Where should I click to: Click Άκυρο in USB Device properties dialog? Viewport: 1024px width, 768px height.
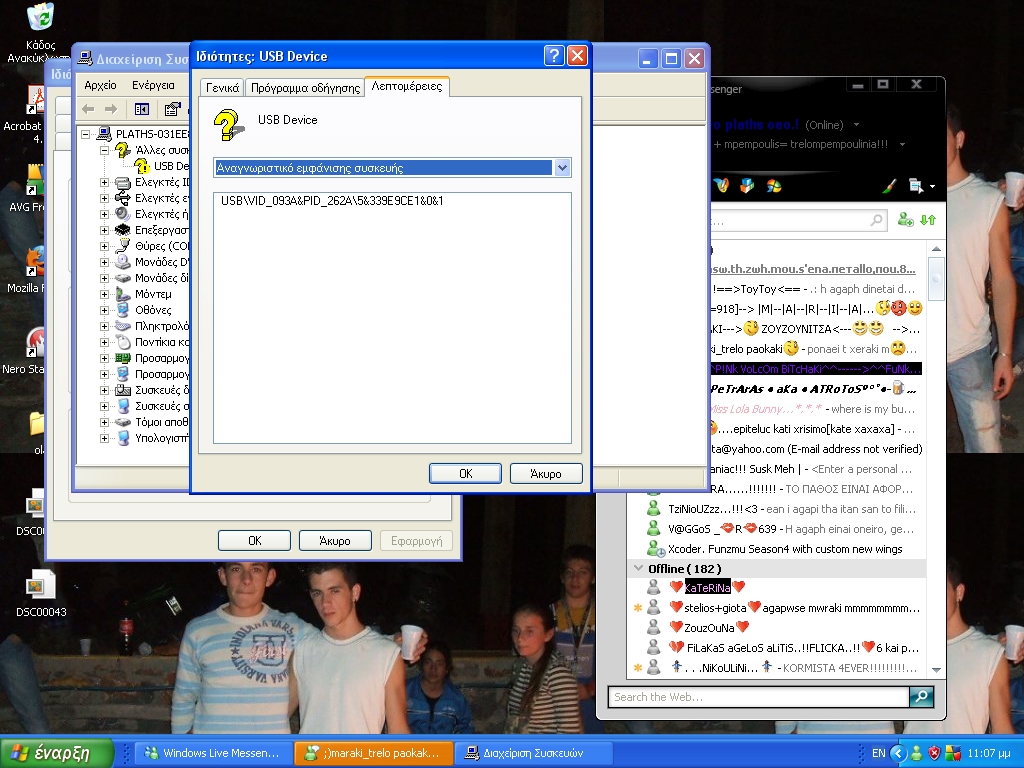pos(546,473)
